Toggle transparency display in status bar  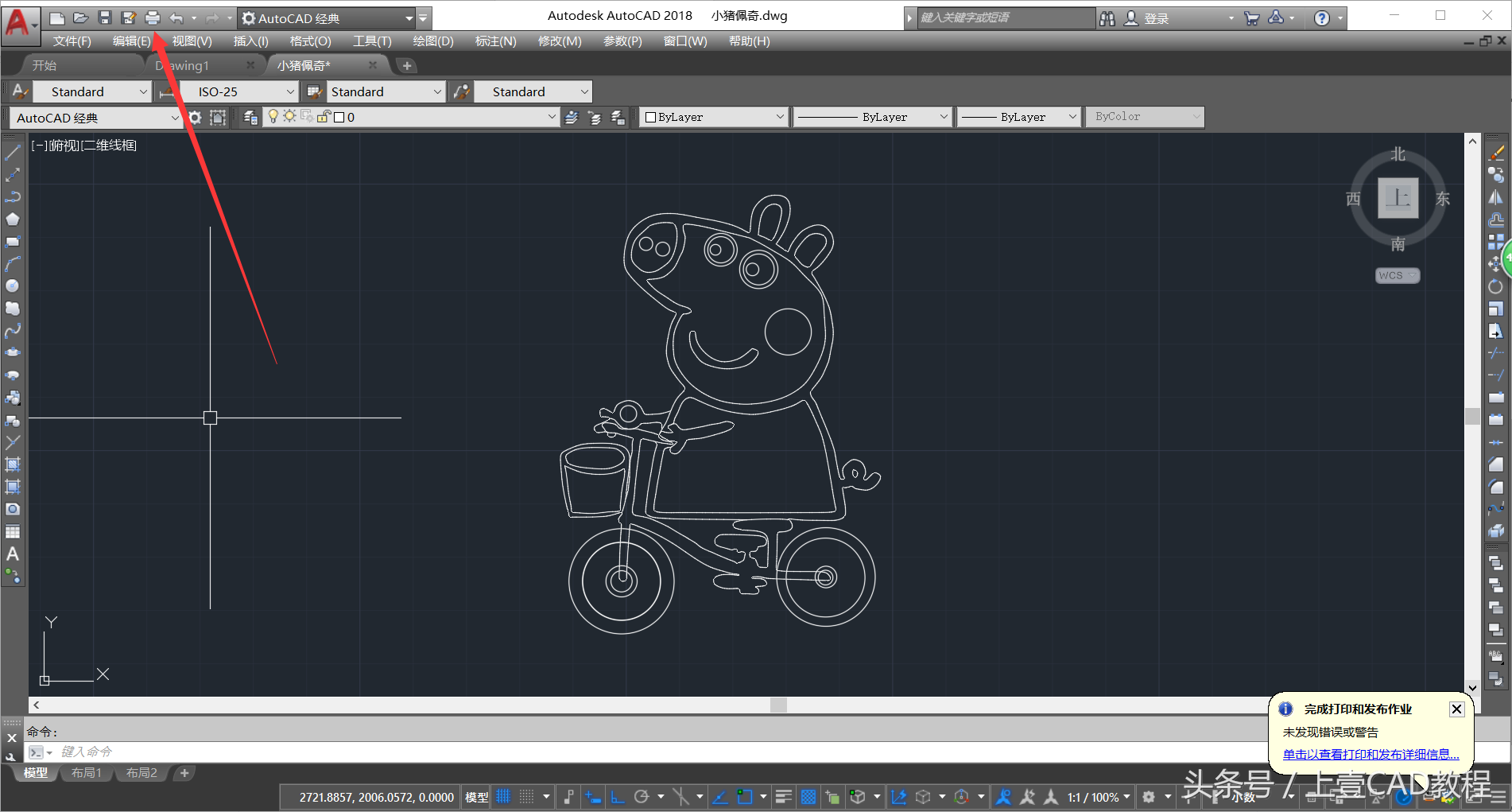pyautogui.click(x=808, y=796)
